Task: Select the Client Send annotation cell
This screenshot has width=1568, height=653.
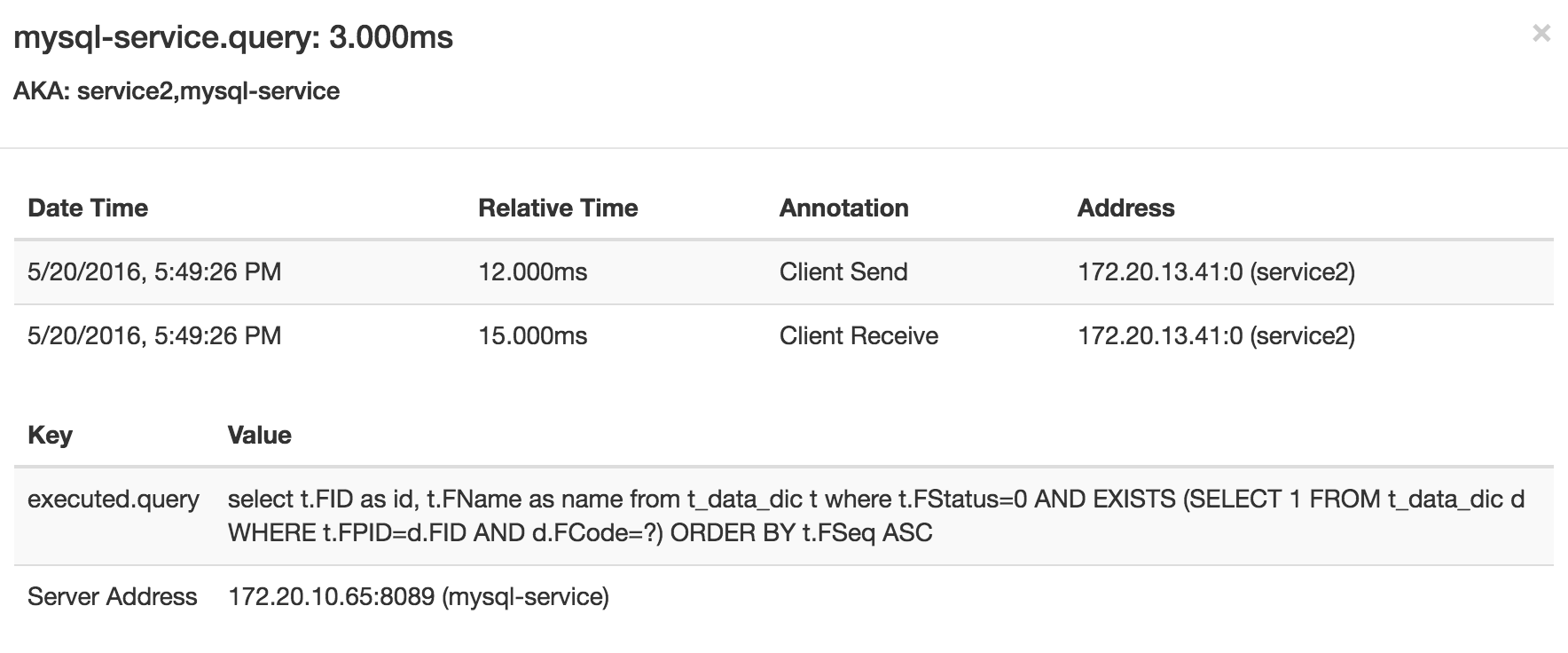Action: [x=843, y=271]
